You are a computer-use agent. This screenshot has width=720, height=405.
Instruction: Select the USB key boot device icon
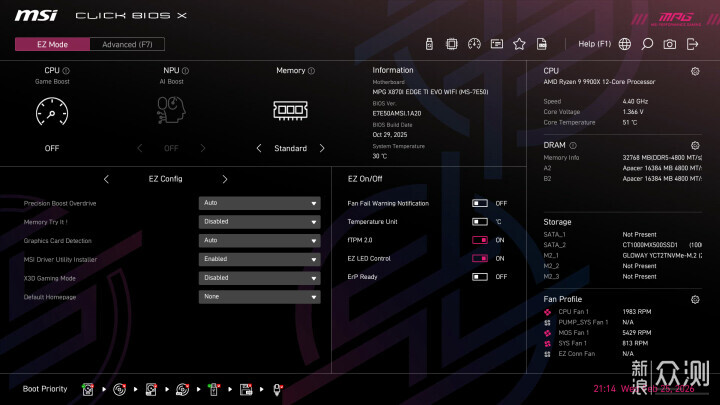214,389
